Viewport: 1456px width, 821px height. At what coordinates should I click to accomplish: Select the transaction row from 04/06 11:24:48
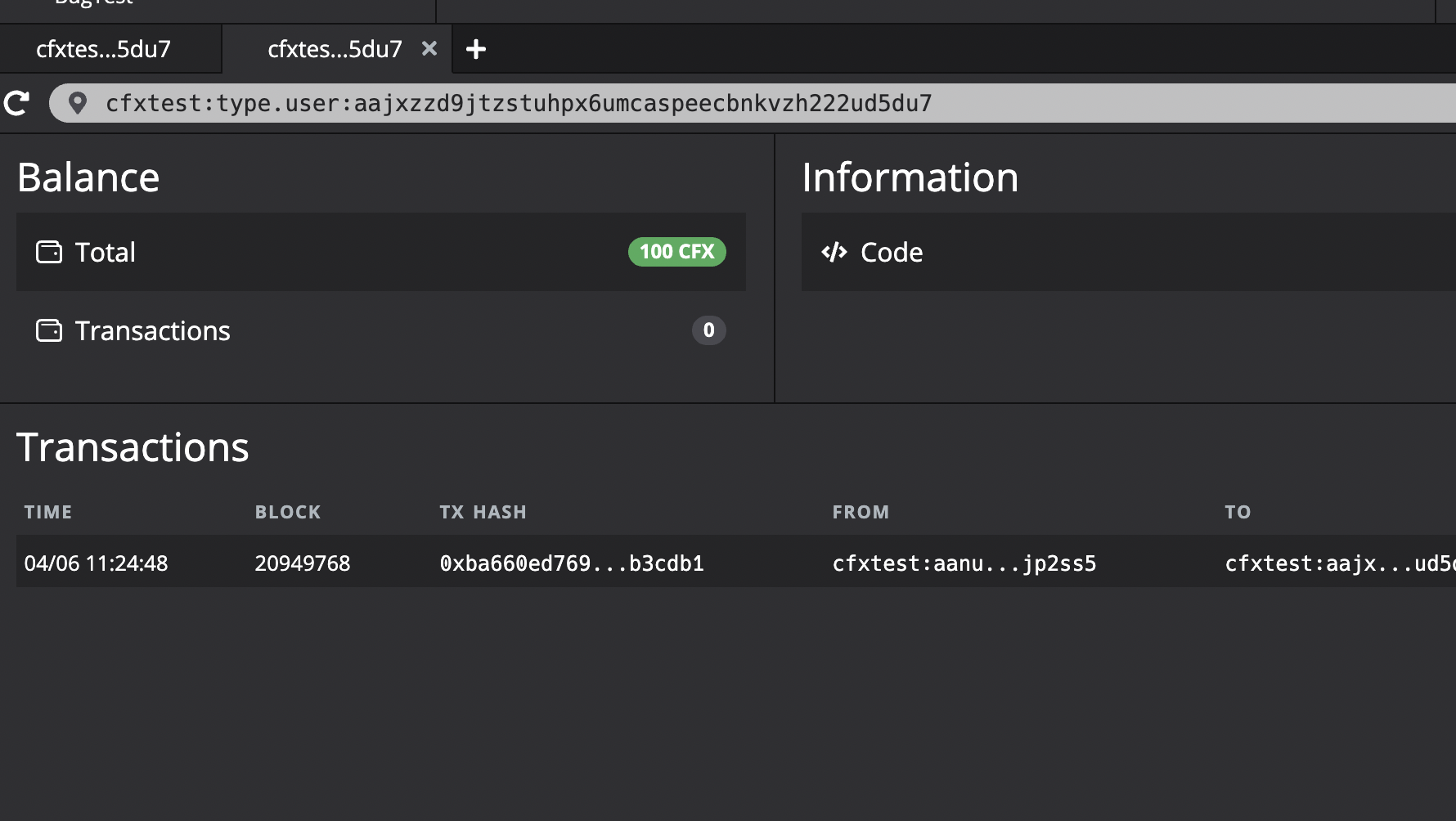pos(96,563)
